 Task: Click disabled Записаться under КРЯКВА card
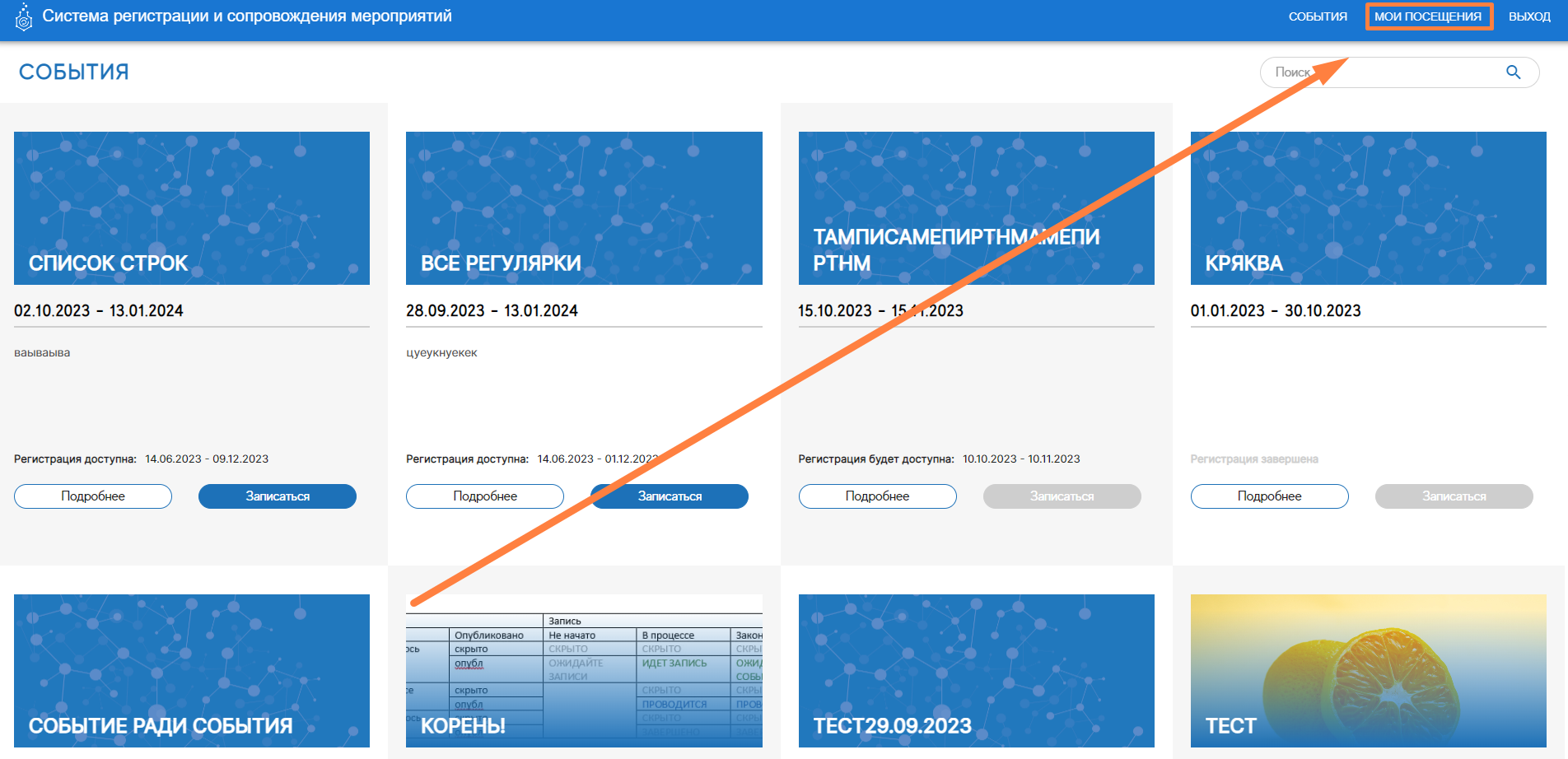tap(1454, 496)
